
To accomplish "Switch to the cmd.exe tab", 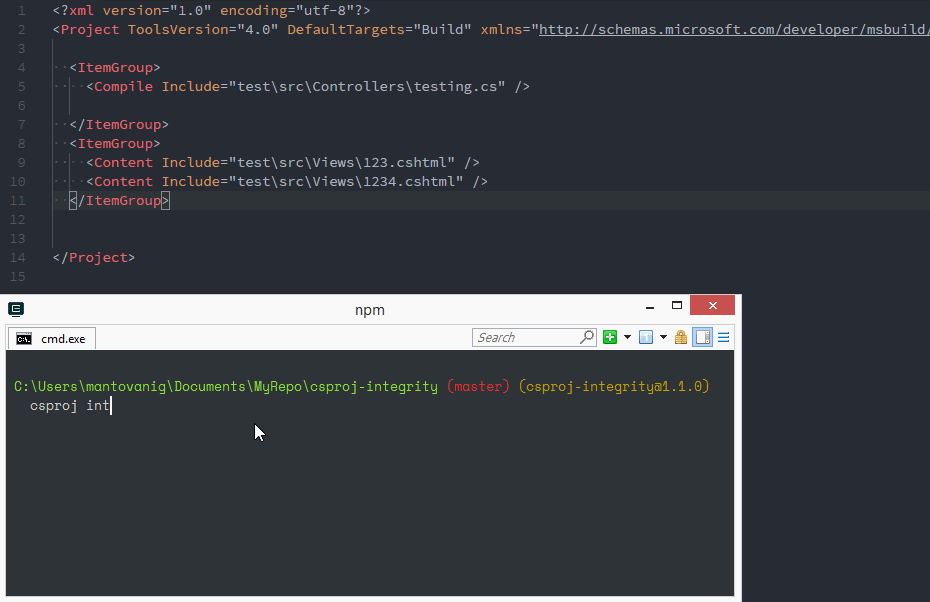I will [52, 339].
